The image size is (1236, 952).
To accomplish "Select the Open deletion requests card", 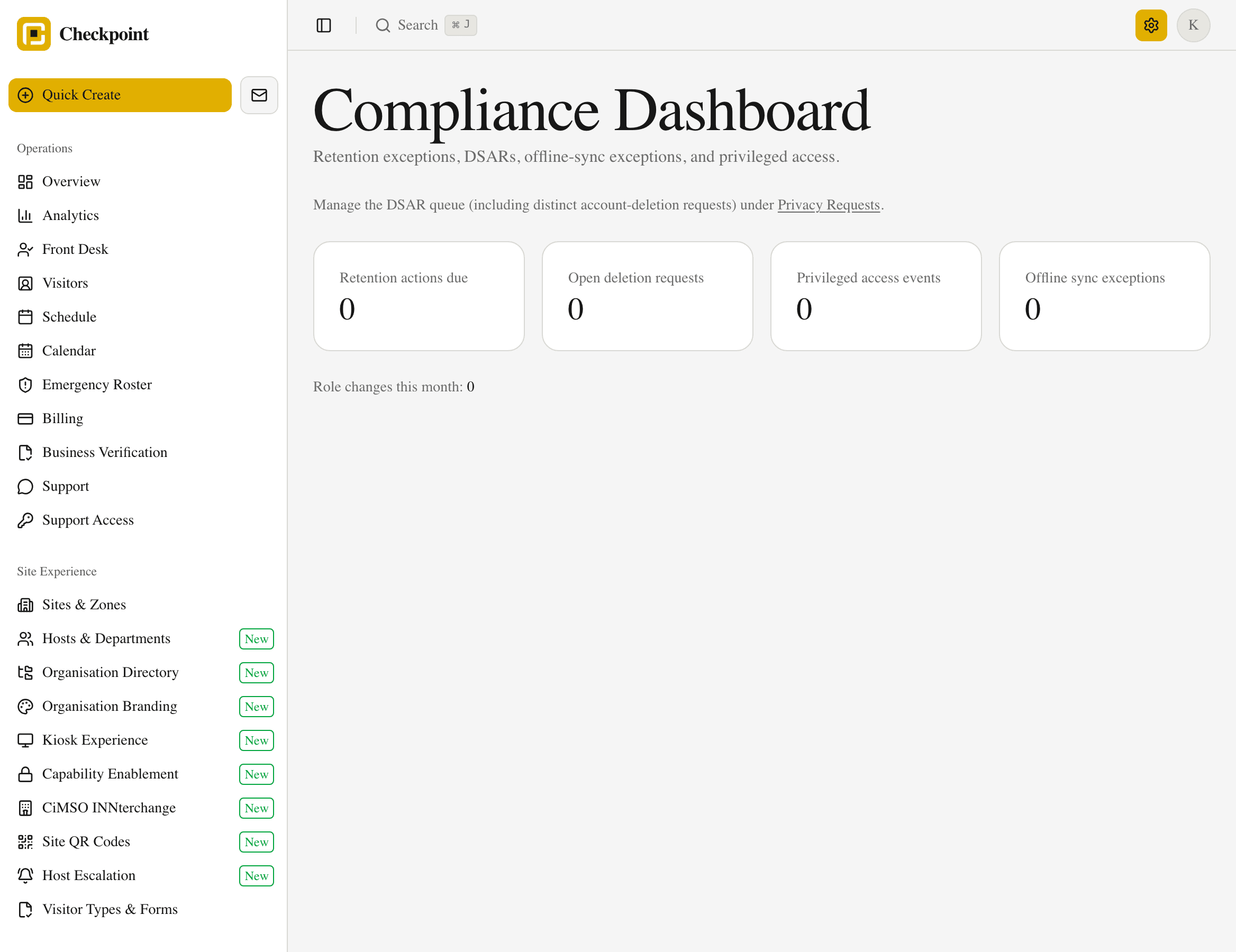I will click(x=648, y=296).
